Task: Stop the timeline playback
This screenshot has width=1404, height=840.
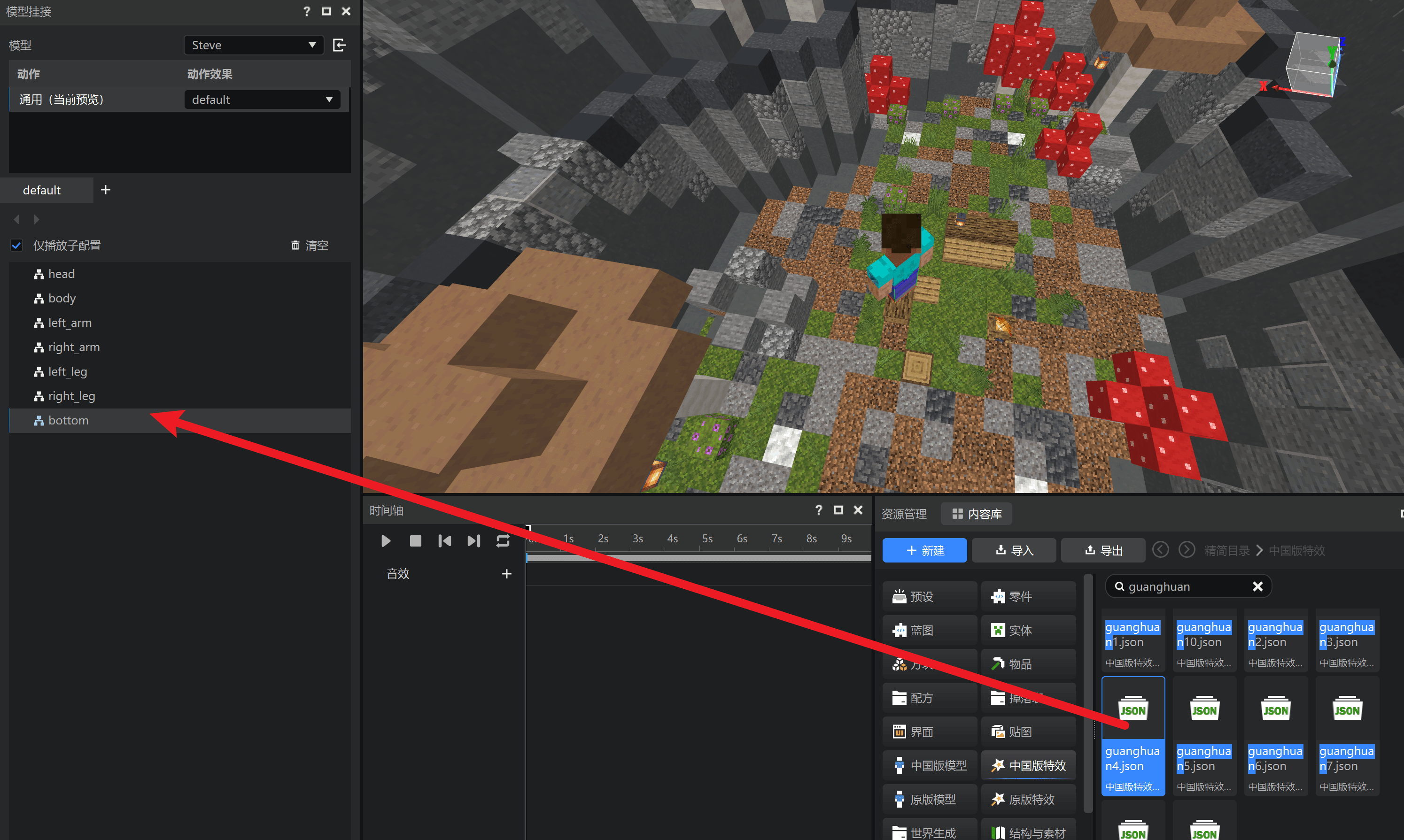Action: [x=416, y=541]
